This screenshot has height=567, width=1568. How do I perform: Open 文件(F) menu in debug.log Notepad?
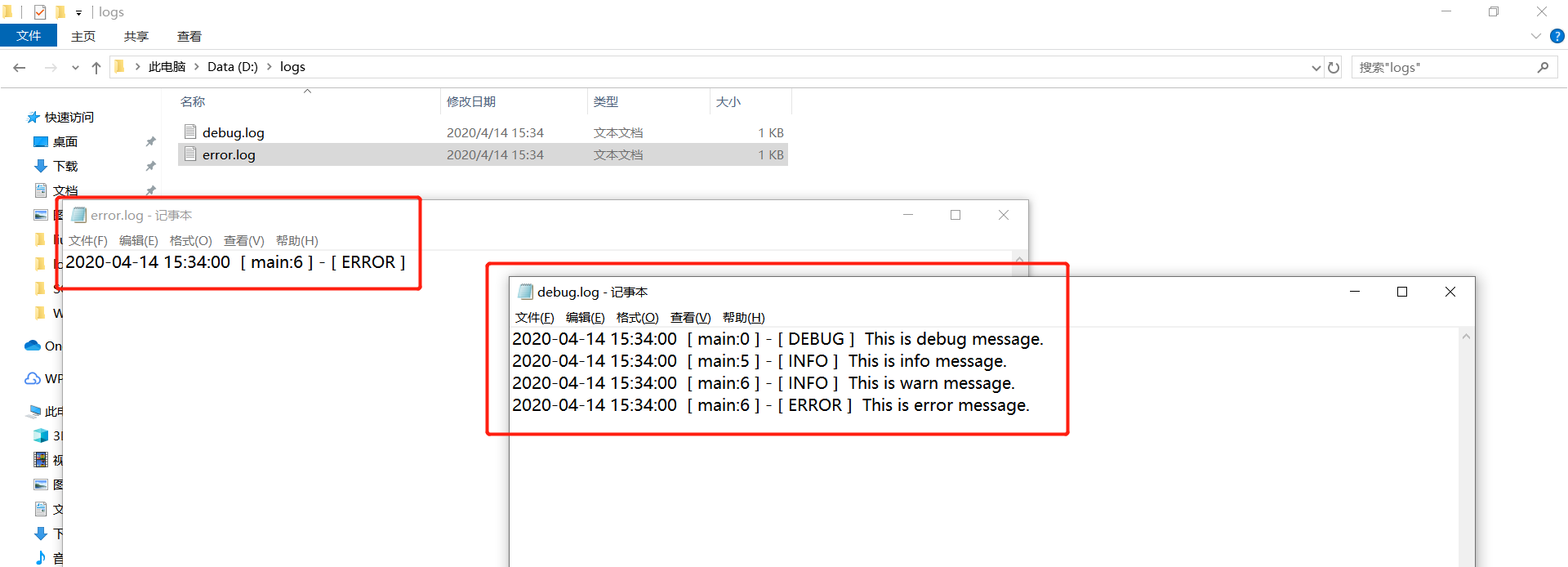535,318
